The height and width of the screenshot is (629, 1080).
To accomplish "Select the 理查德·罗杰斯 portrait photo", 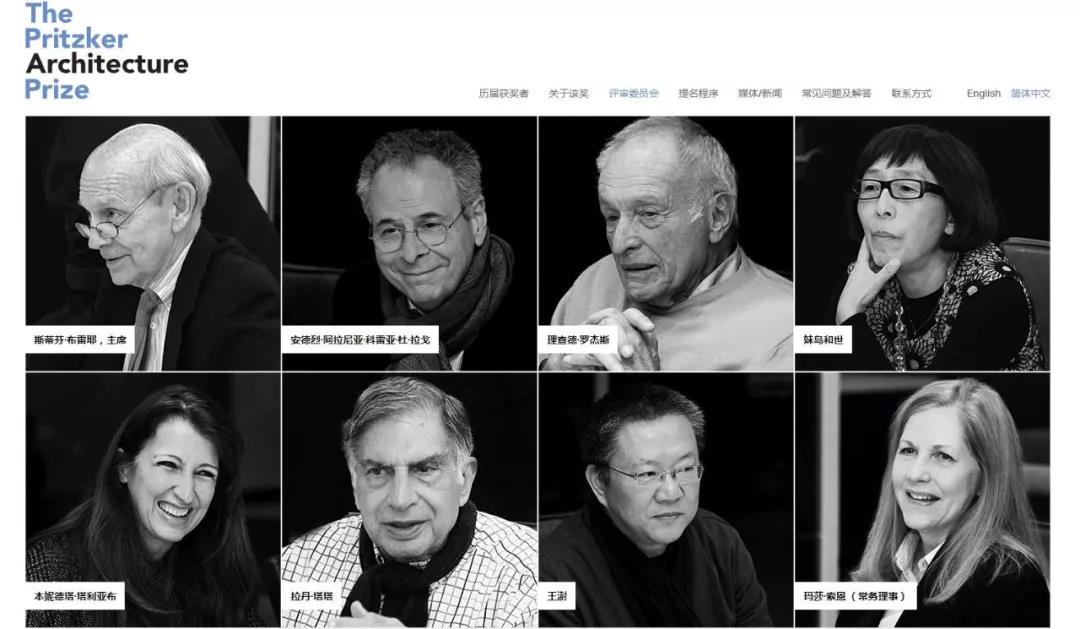I will click(665, 243).
